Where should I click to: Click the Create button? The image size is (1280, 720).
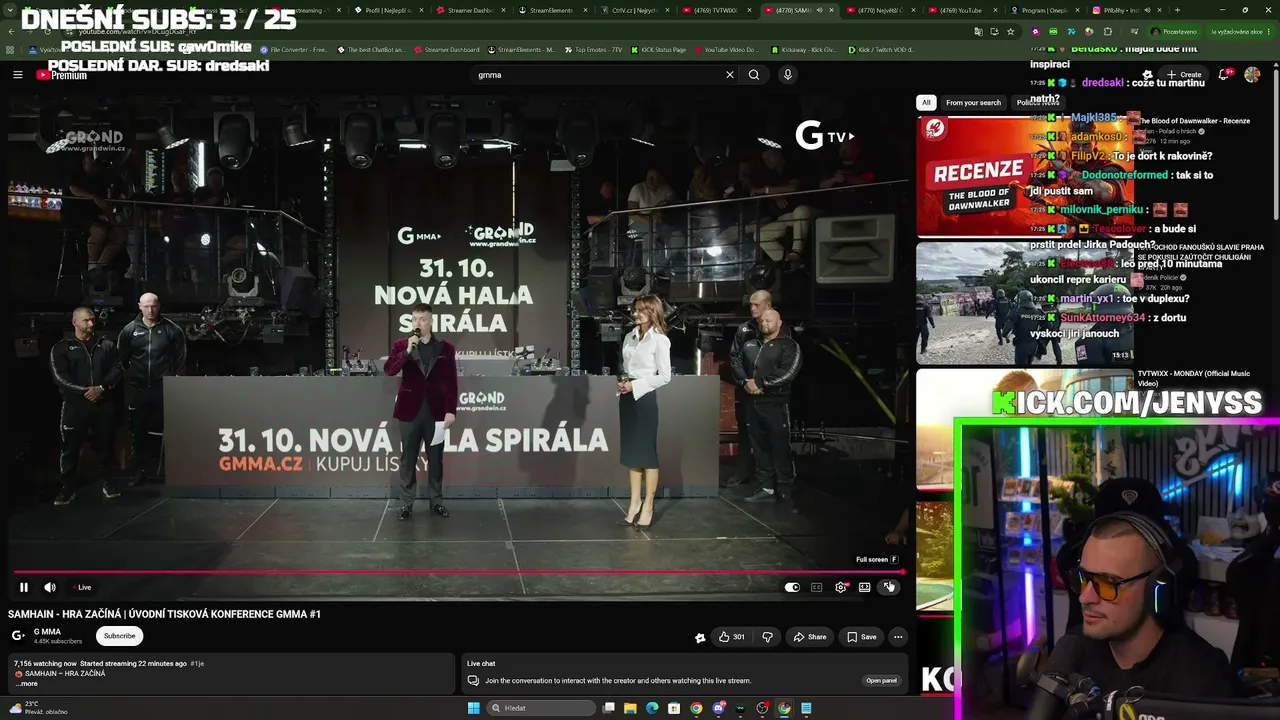(1184, 75)
